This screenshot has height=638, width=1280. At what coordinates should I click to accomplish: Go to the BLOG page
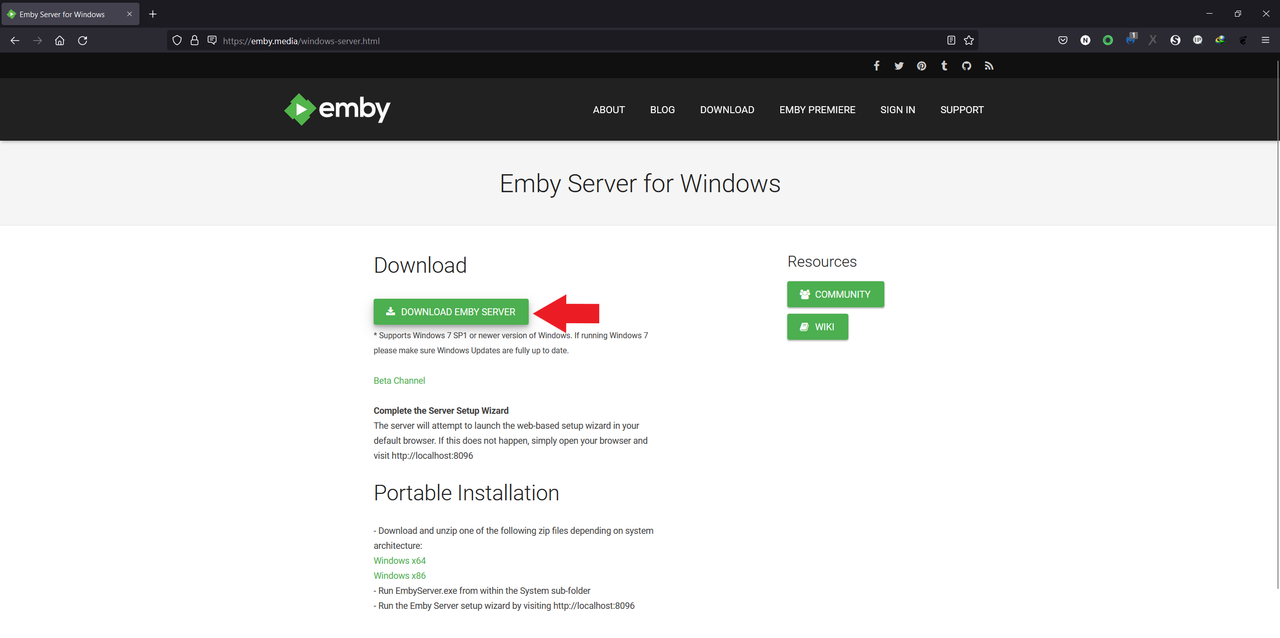click(x=662, y=110)
